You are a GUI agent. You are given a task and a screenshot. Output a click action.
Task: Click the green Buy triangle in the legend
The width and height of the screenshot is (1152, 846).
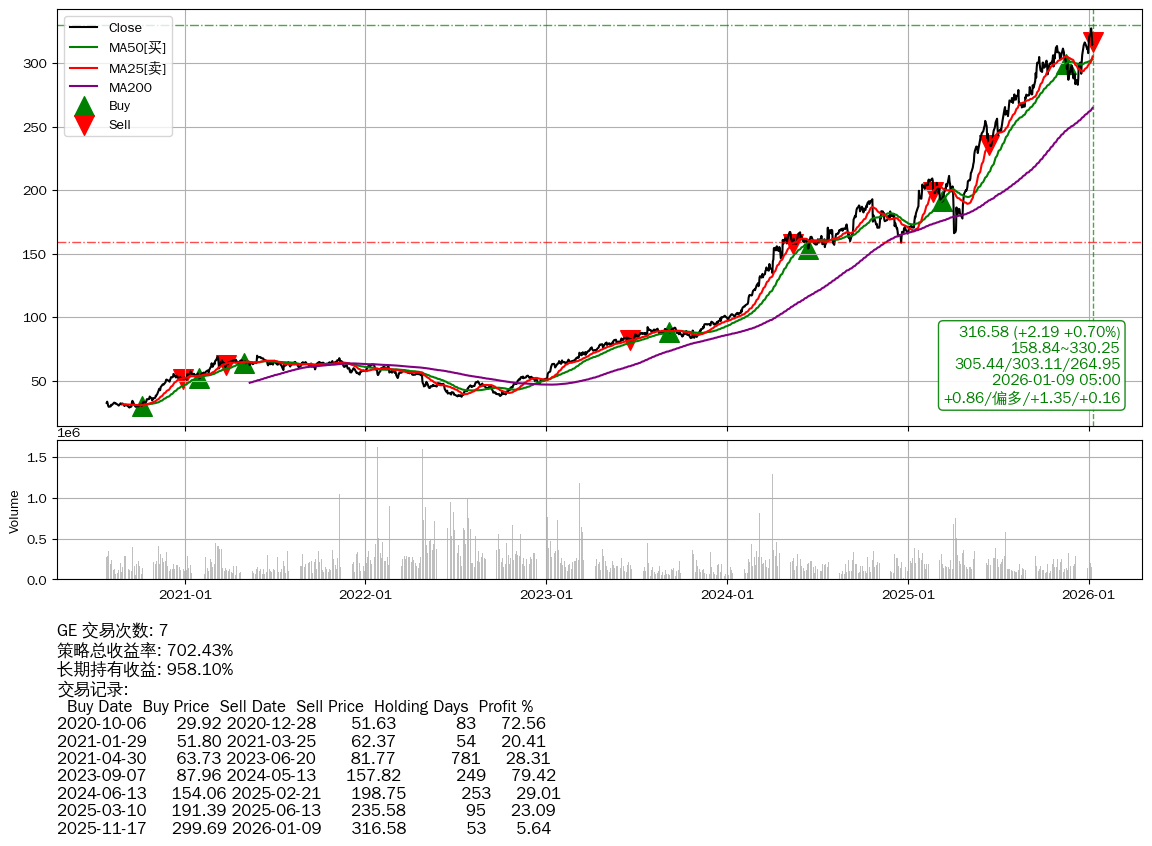tap(85, 107)
